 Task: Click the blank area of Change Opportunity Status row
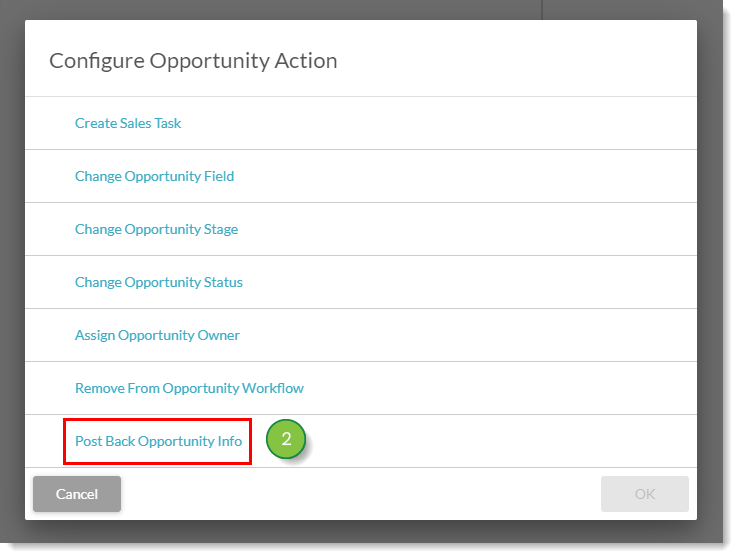click(468, 282)
